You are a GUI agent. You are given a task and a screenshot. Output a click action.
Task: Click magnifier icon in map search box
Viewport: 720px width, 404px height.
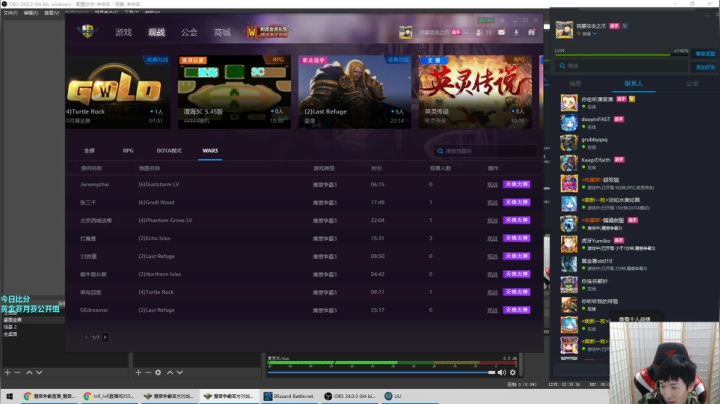click(440, 151)
